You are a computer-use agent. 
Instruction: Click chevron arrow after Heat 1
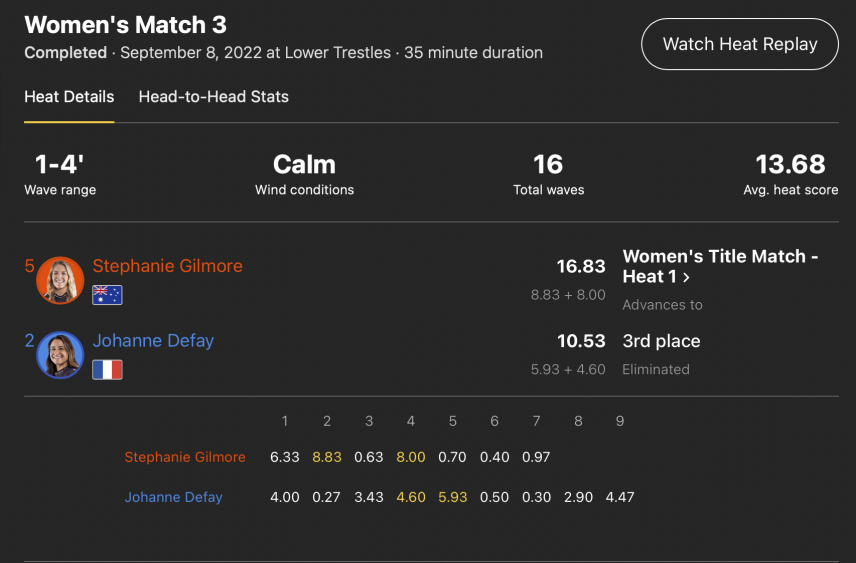click(686, 277)
